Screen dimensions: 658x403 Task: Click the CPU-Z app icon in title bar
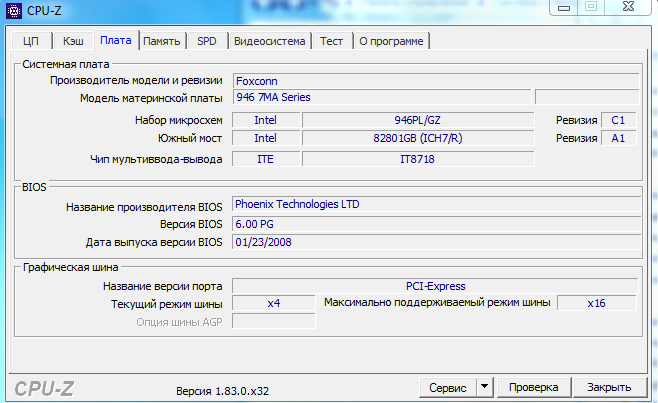(x=13, y=10)
